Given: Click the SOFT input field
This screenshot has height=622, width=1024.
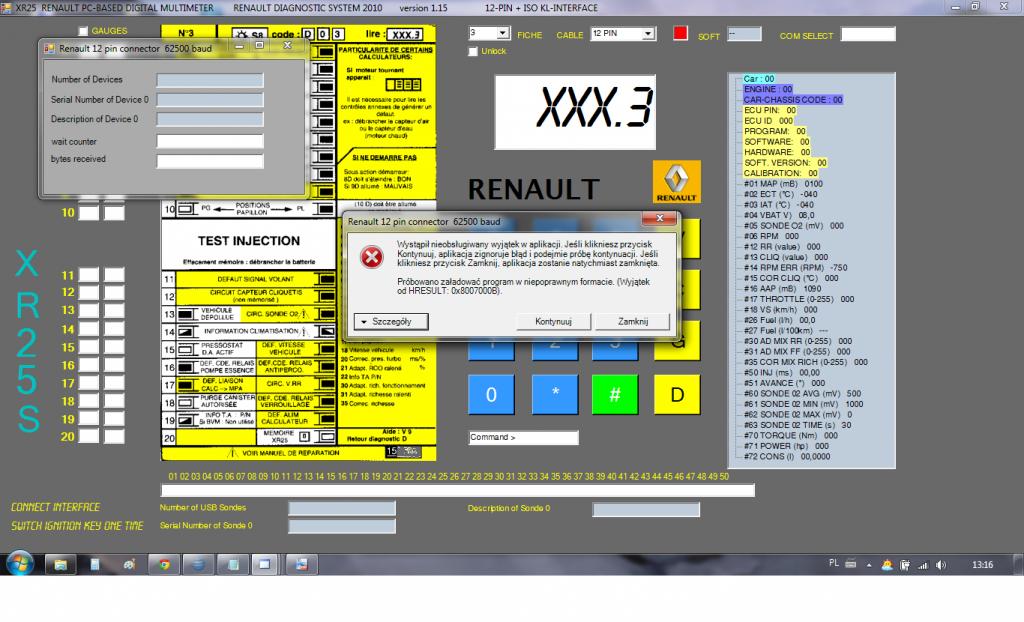Looking at the screenshot, I should pyautogui.click(x=744, y=34).
